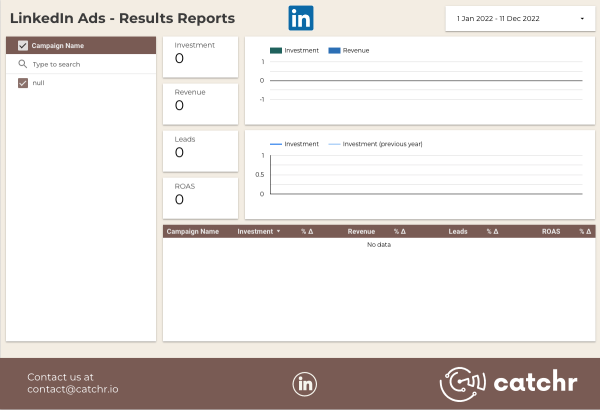600x410 pixels.
Task: Click the catchr logo in footer
Action: point(509,384)
